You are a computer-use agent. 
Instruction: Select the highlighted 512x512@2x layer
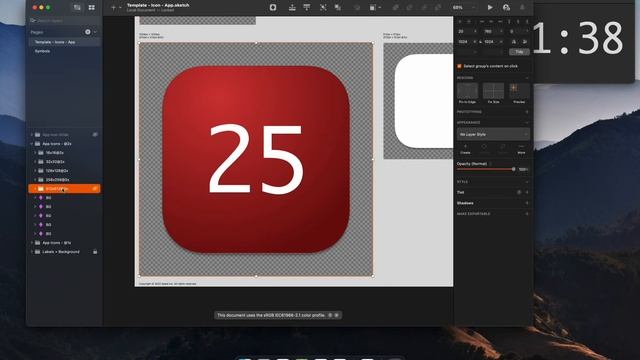64,189
